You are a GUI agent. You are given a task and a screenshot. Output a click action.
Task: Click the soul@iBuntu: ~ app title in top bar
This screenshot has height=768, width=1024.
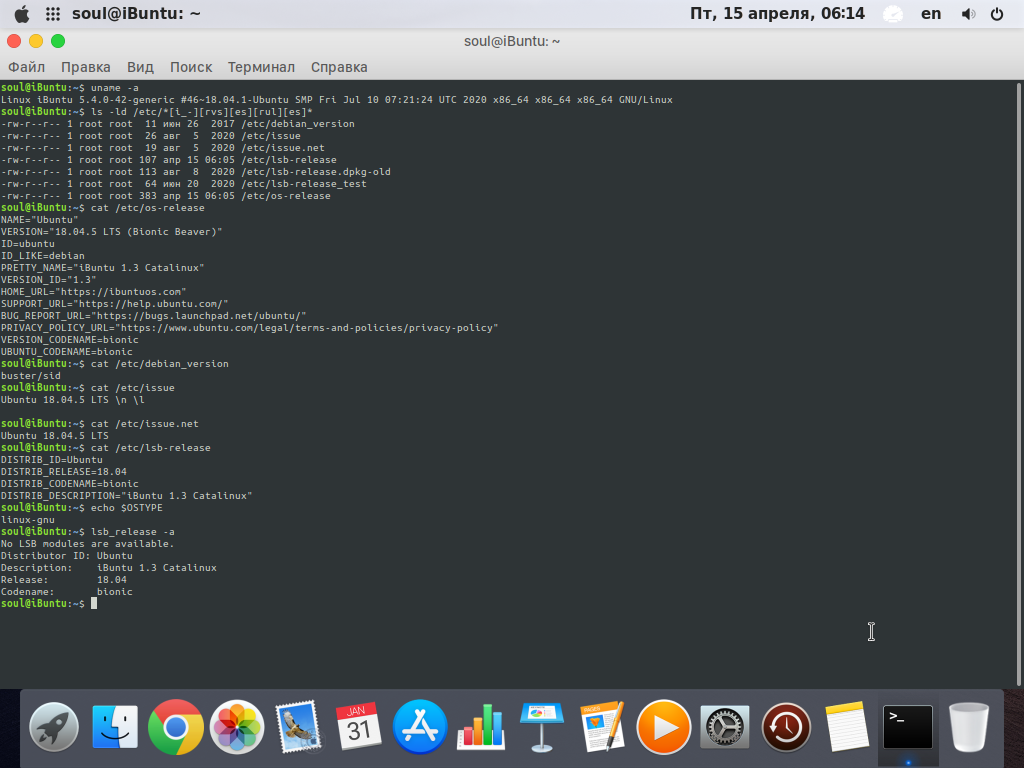point(136,14)
